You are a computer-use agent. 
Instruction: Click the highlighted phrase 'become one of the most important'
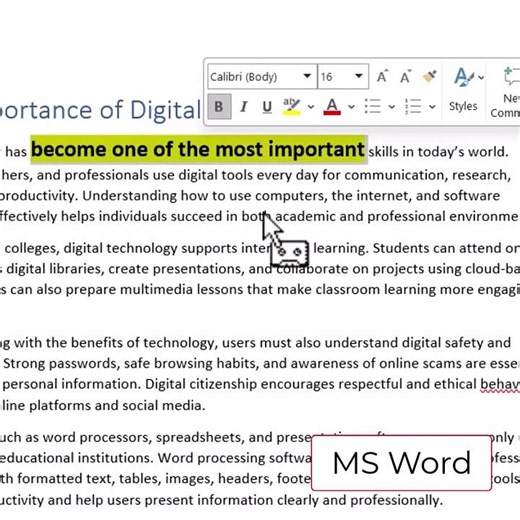[x=198, y=149]
